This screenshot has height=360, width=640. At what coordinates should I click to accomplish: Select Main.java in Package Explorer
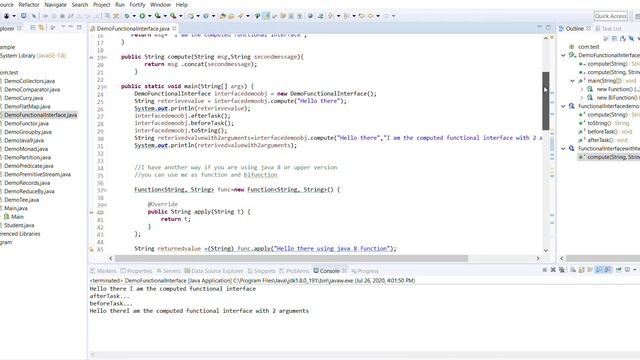16,208
